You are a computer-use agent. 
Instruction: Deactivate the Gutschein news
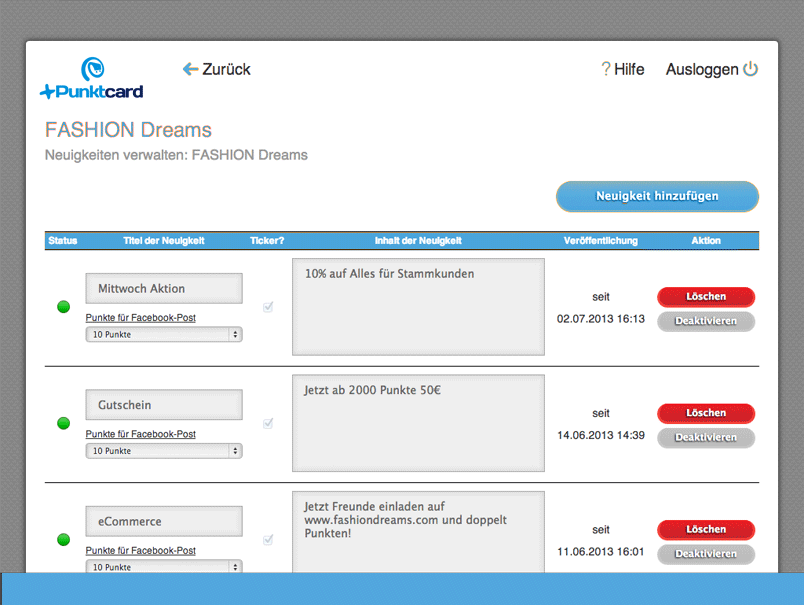(706, 438)
